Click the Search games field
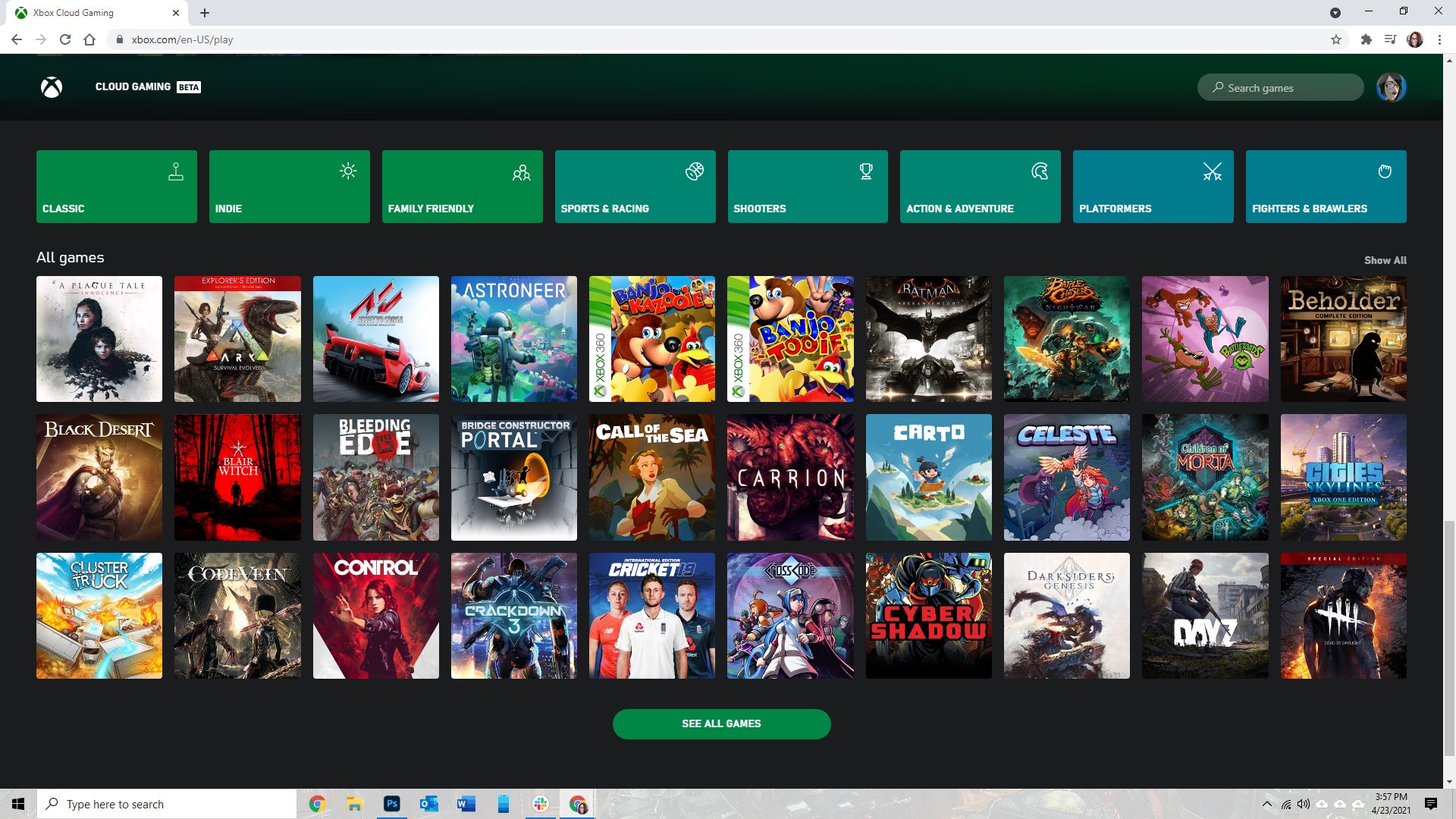Image resolution: width=1456 pixels, height=819 pixels. tap(1280, 87)
